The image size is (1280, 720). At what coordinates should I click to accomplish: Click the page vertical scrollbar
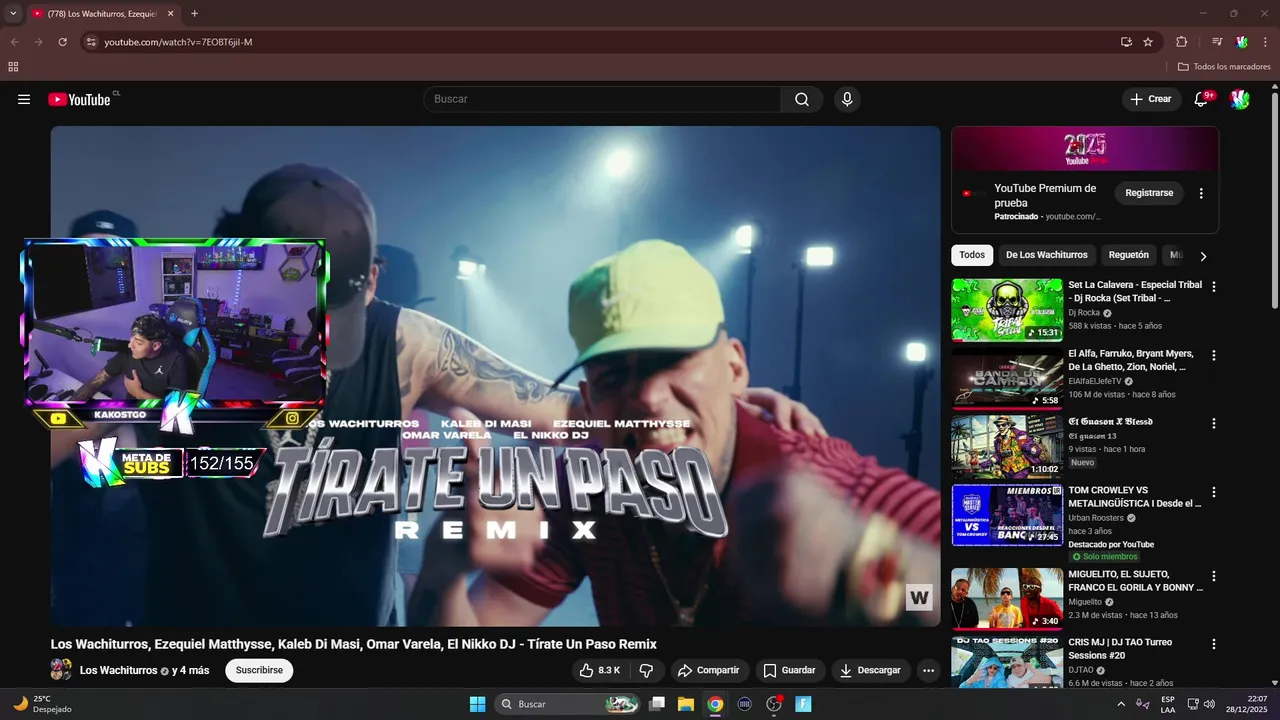click(x=1275, y=200)
